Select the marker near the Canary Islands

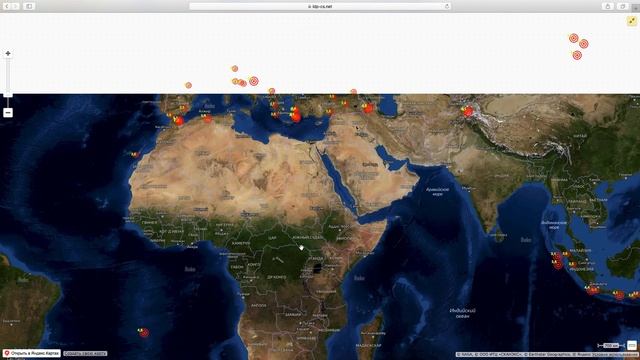(135, 155)
